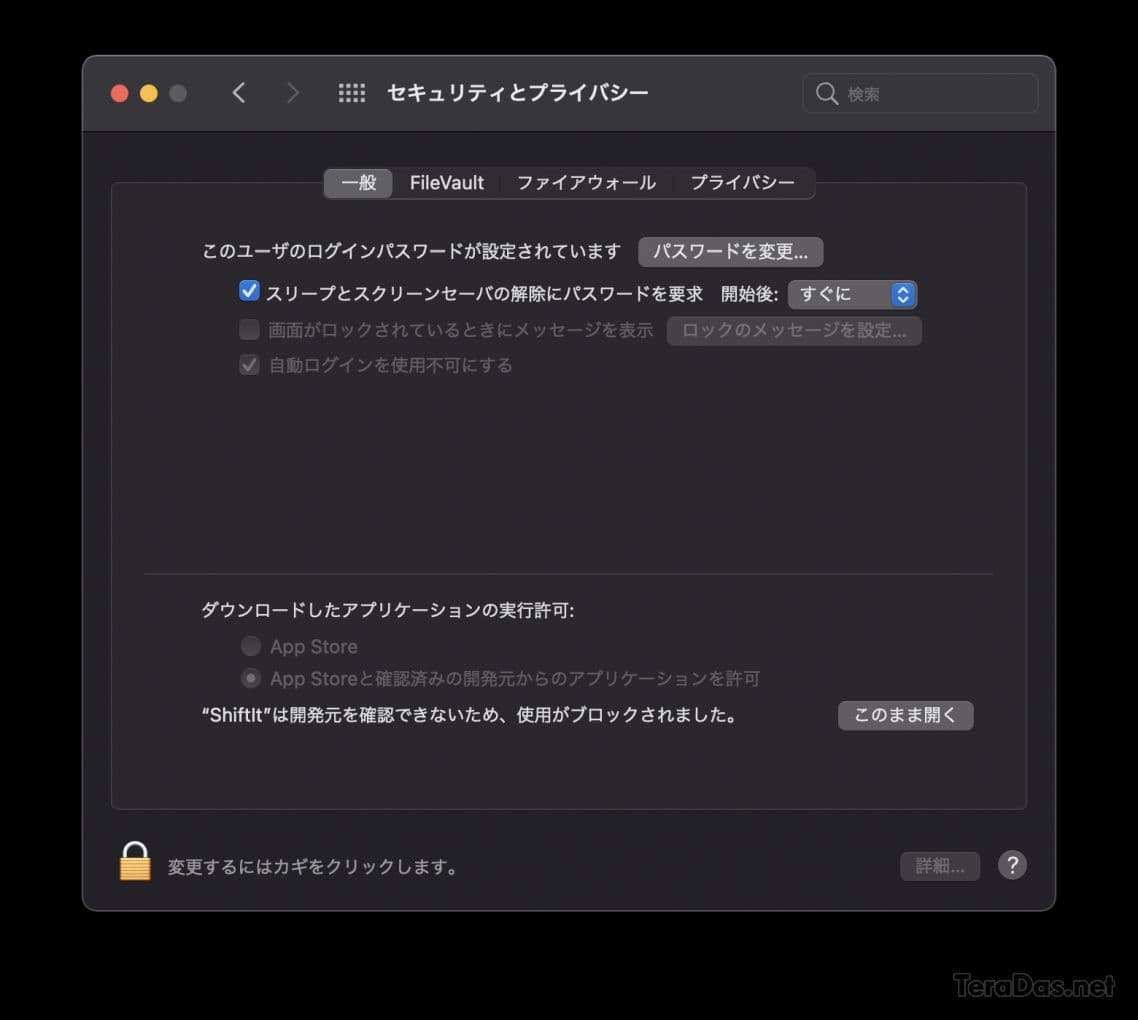The width and height of the screenshot is (1138, 1020).
Task: Click the padlock icon to unlock changes
Action: click(x=135, y=861)
